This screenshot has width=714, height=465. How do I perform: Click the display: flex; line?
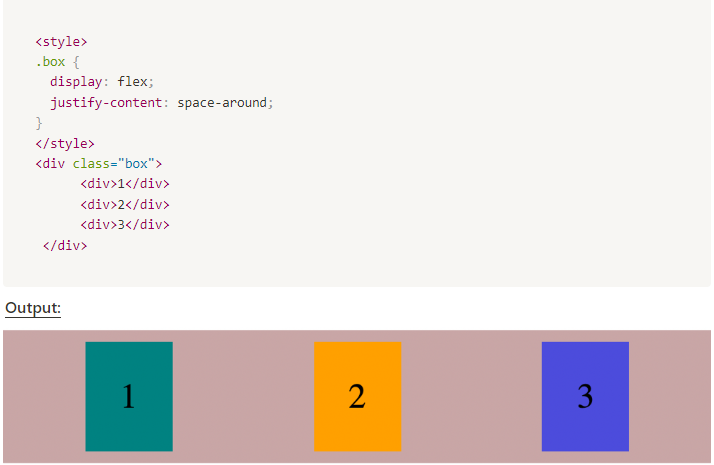102,82
